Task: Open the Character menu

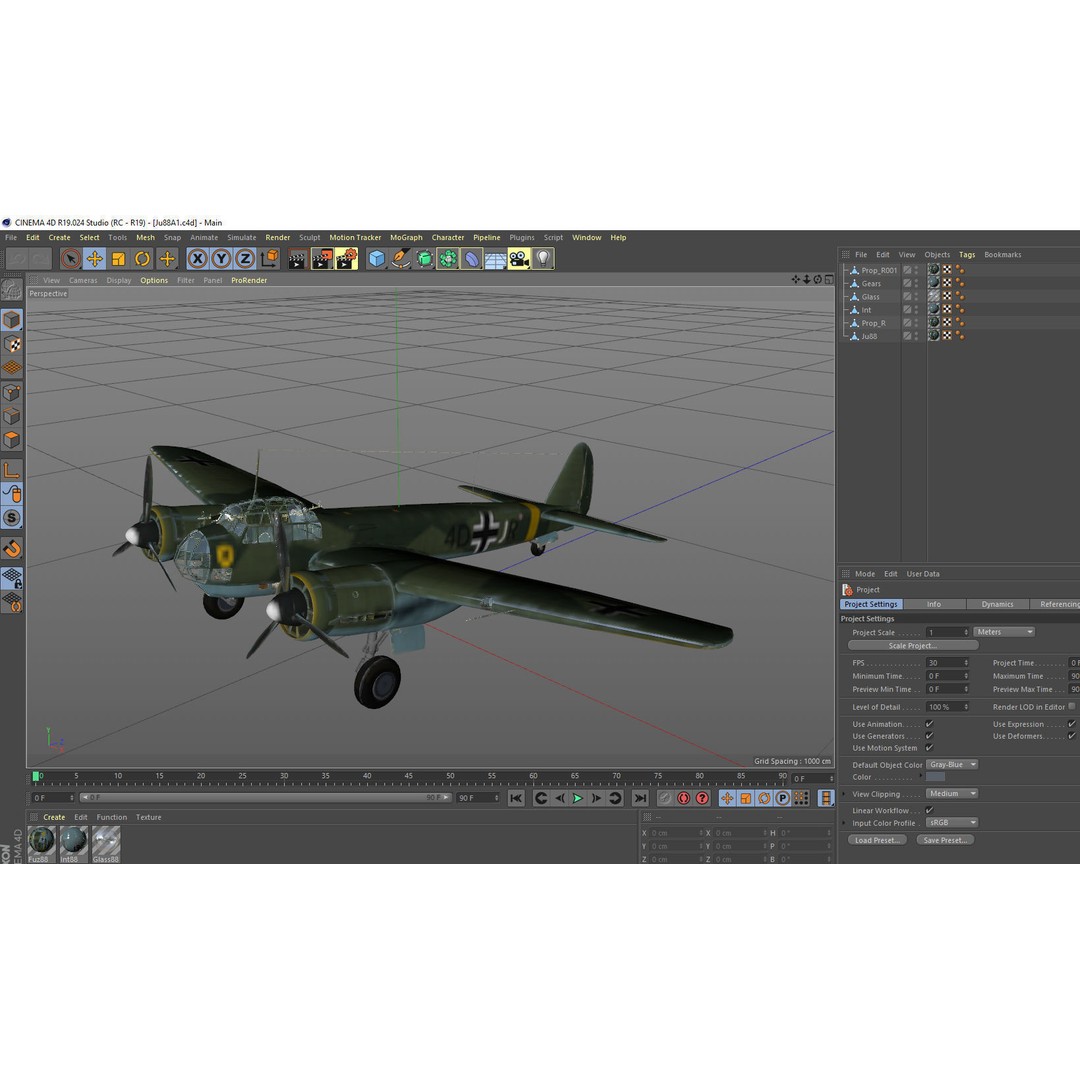Action: (x=448, y=238)
